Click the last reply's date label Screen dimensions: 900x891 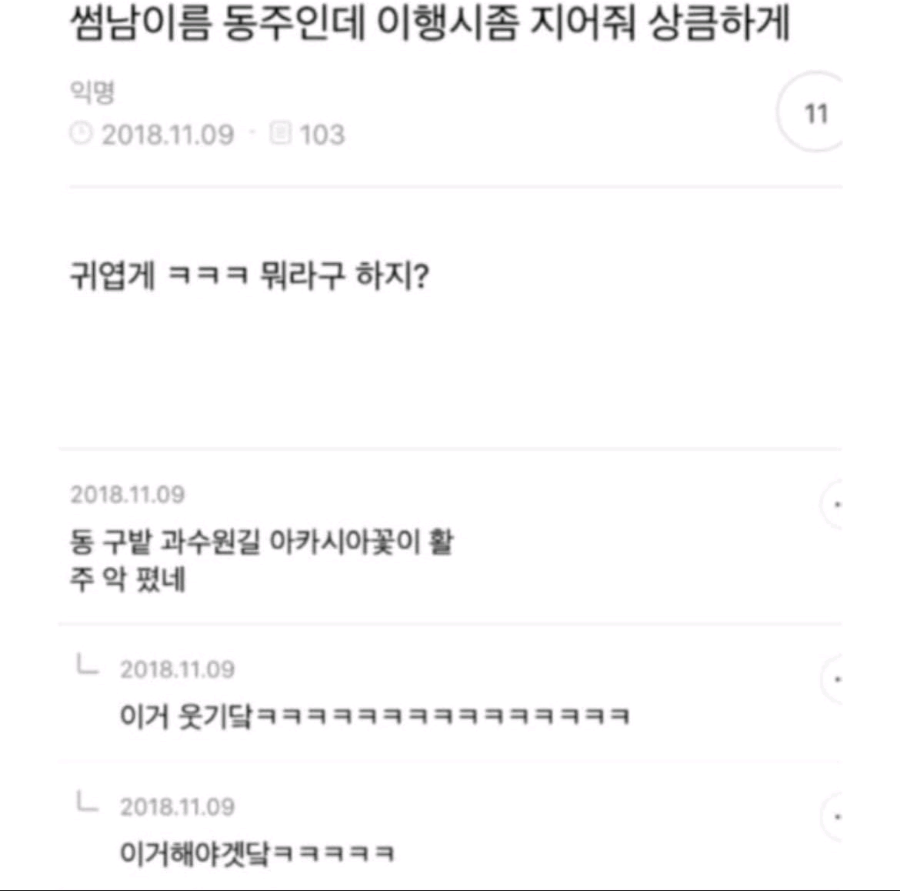click(x=178, y=806)
